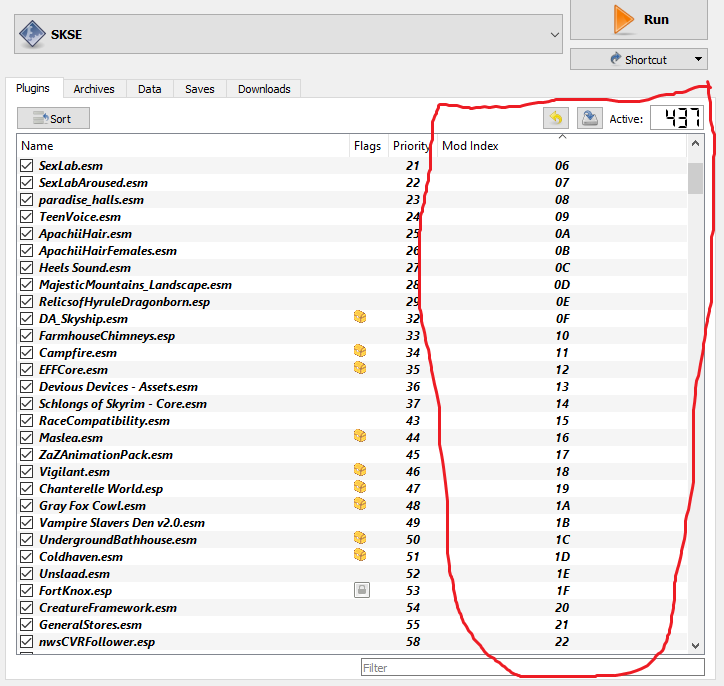
Task: Click archive flag icon for UndergroundBathhouse.esm
Action: pos(360,538)
